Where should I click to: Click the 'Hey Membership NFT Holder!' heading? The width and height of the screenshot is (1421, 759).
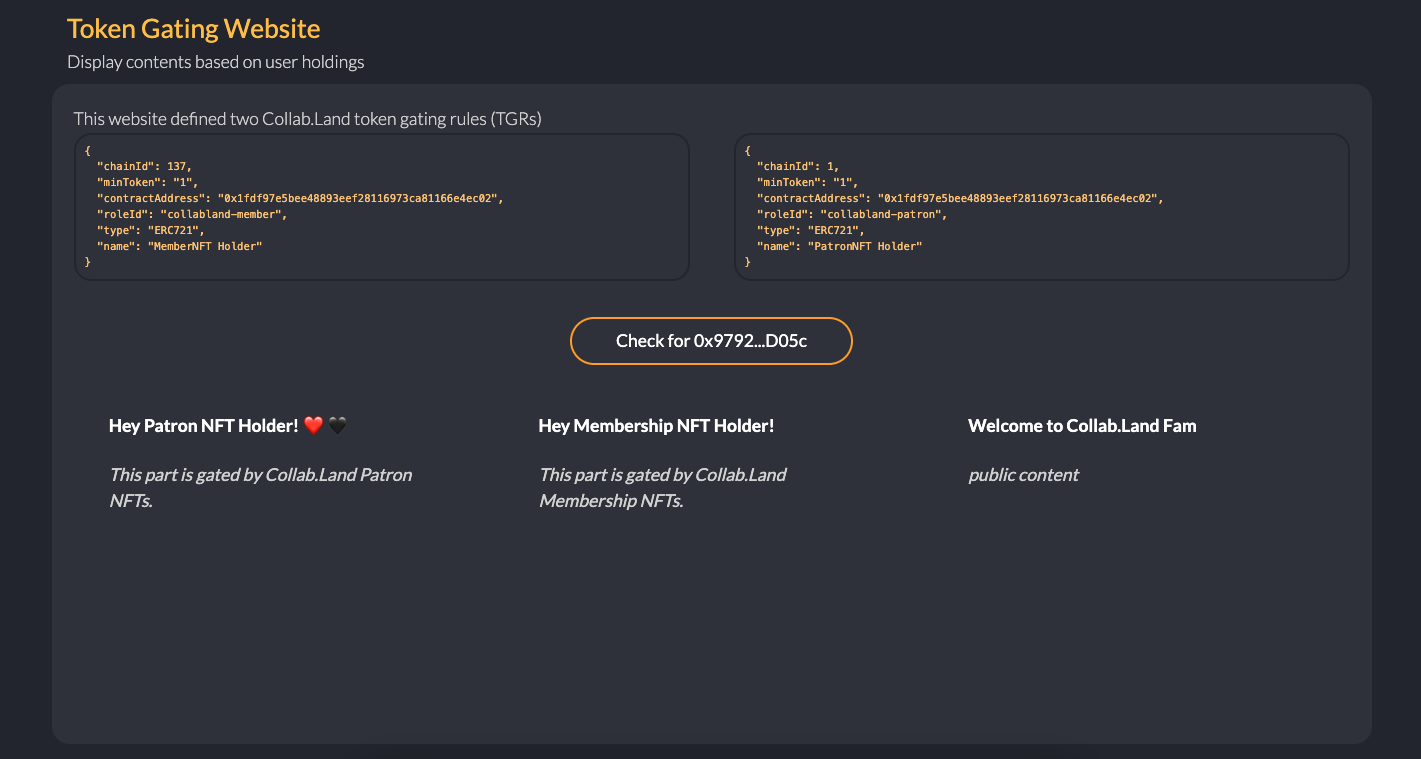pyautogui.click(x=656, y=426)
